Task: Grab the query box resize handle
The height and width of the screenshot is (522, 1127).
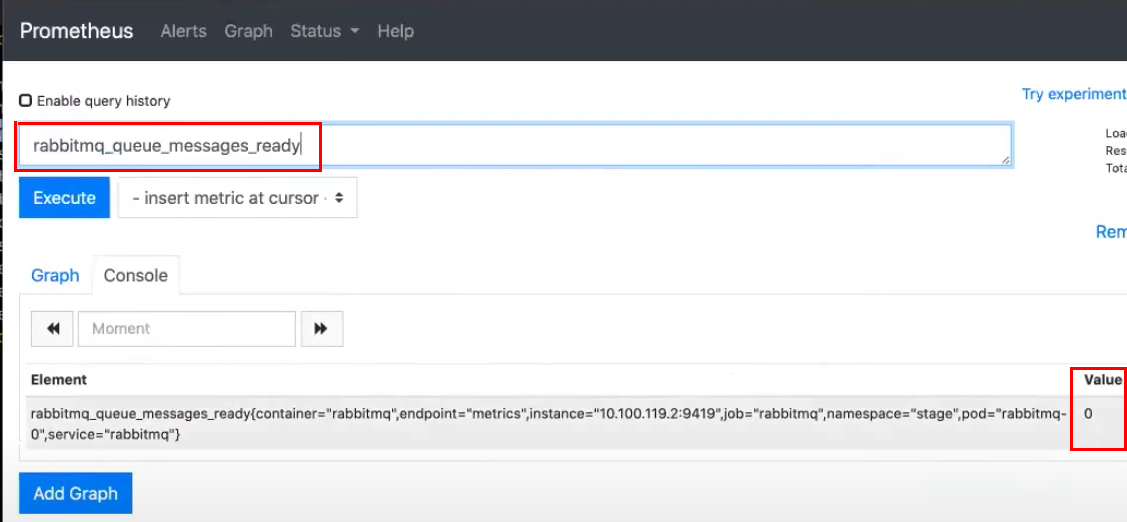Action: 1004,160
